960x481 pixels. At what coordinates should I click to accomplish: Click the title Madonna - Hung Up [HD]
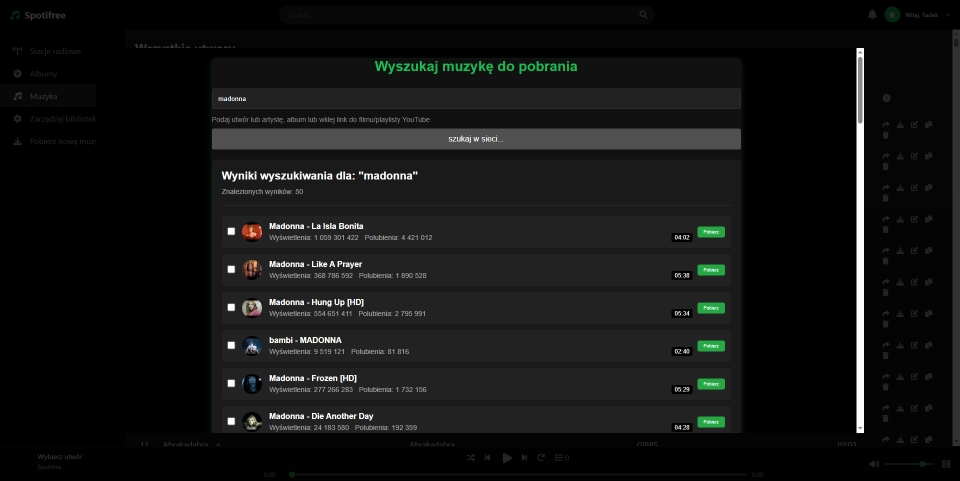317,302
